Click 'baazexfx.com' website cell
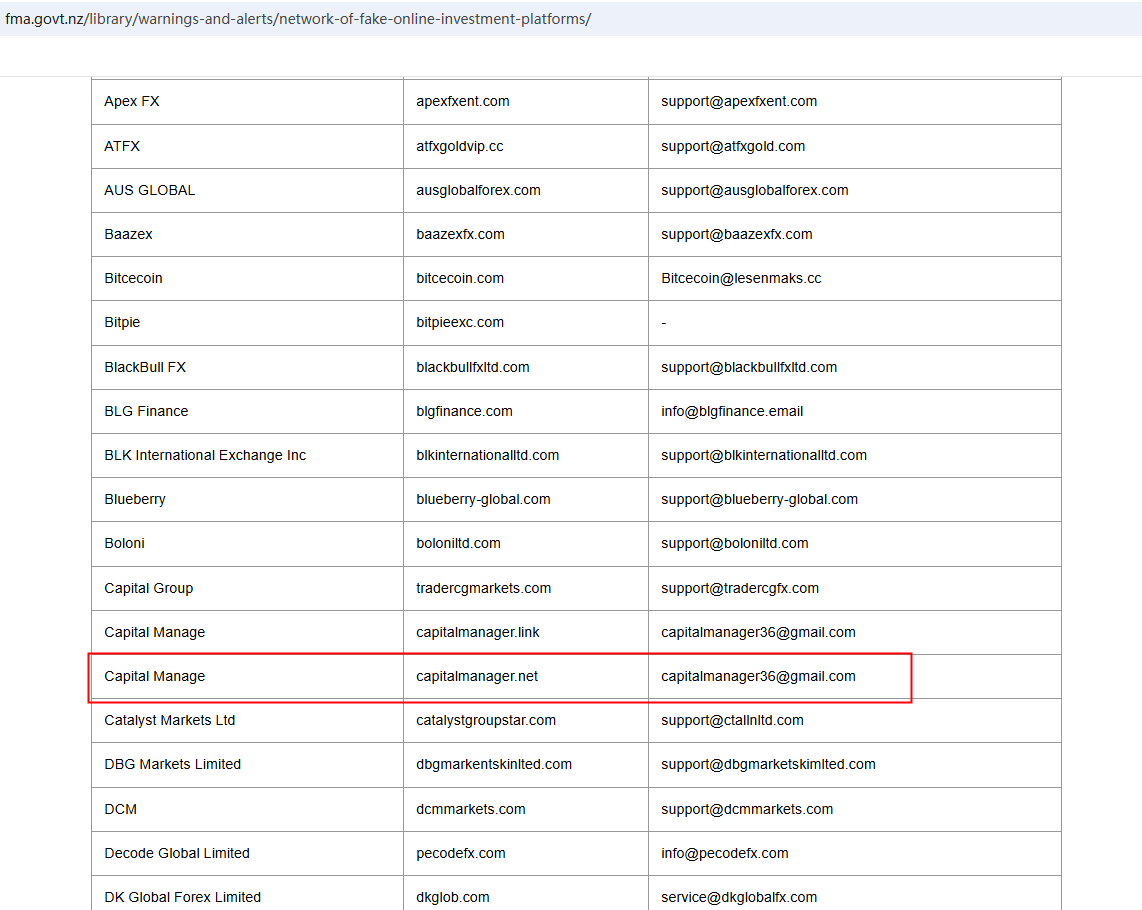The width and height of the screenshot is (1142, 910). pyautogui.click(x=526, y=235)
